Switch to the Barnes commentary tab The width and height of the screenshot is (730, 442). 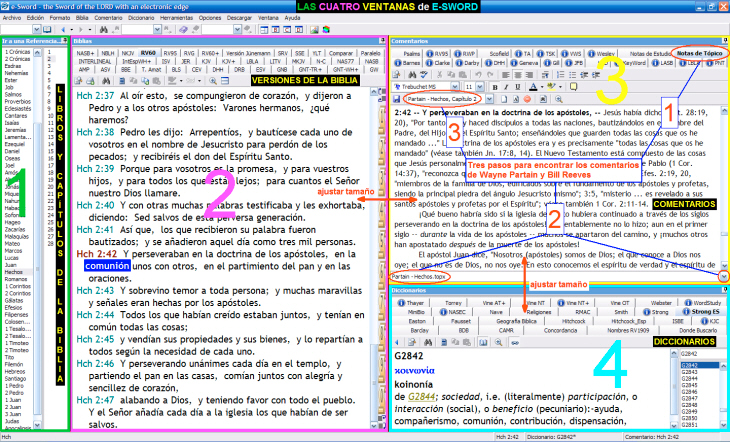pos(407,63)
